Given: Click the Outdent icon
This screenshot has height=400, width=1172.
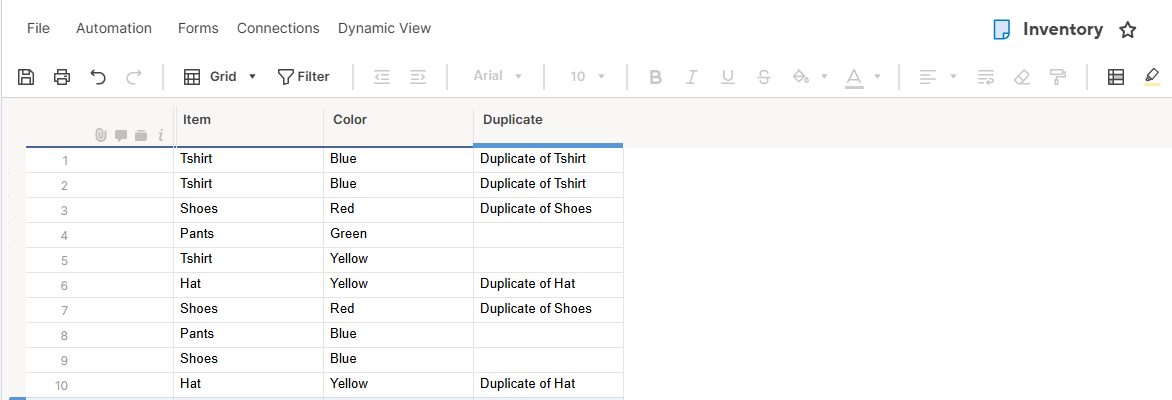Looking at the screenshot, I should [382, 76].
